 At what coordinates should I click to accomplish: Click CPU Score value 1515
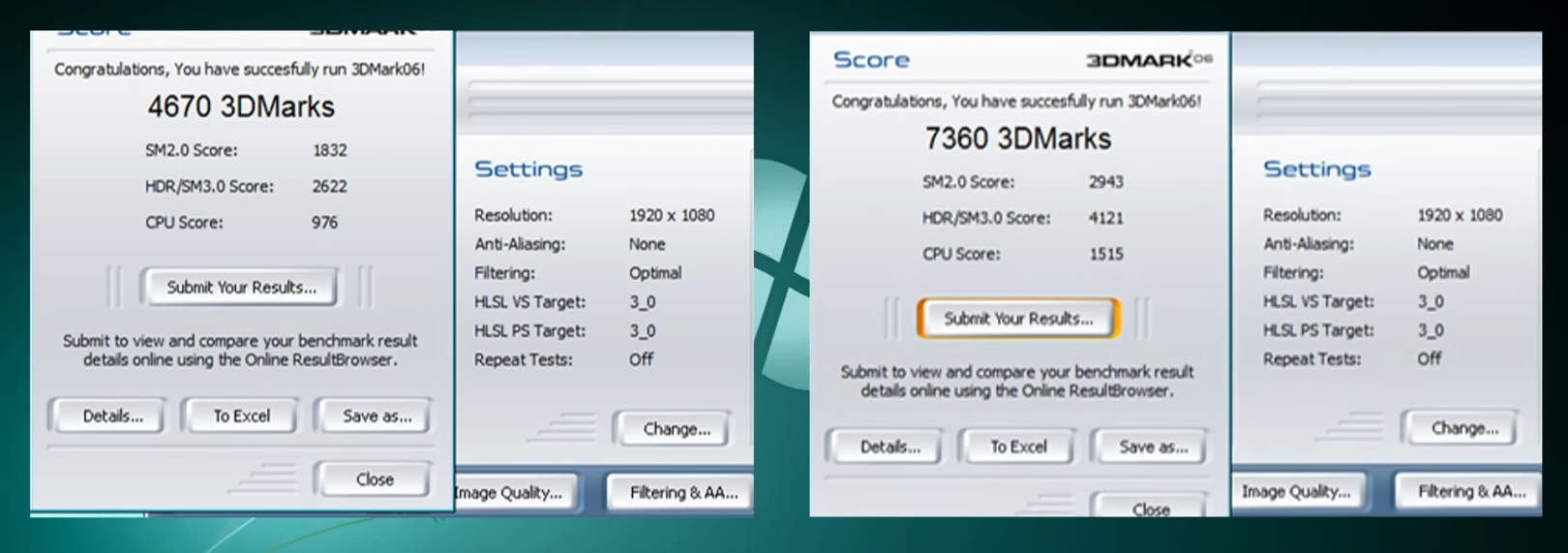tap(1106, 254)
